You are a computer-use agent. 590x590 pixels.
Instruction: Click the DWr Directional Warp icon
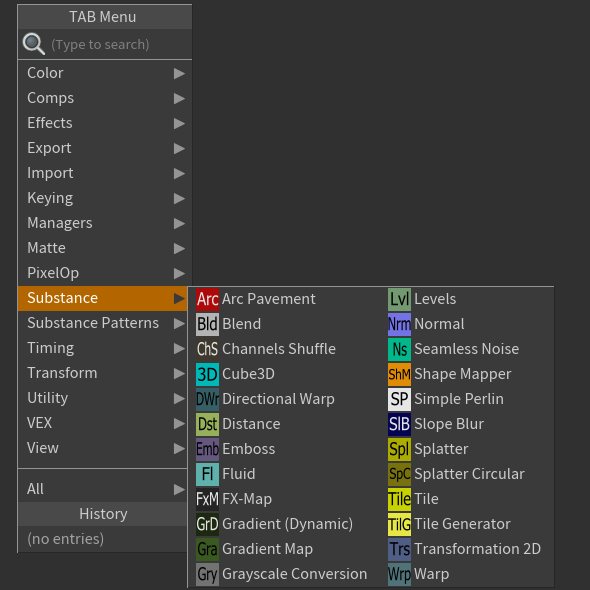coord(207,399)
